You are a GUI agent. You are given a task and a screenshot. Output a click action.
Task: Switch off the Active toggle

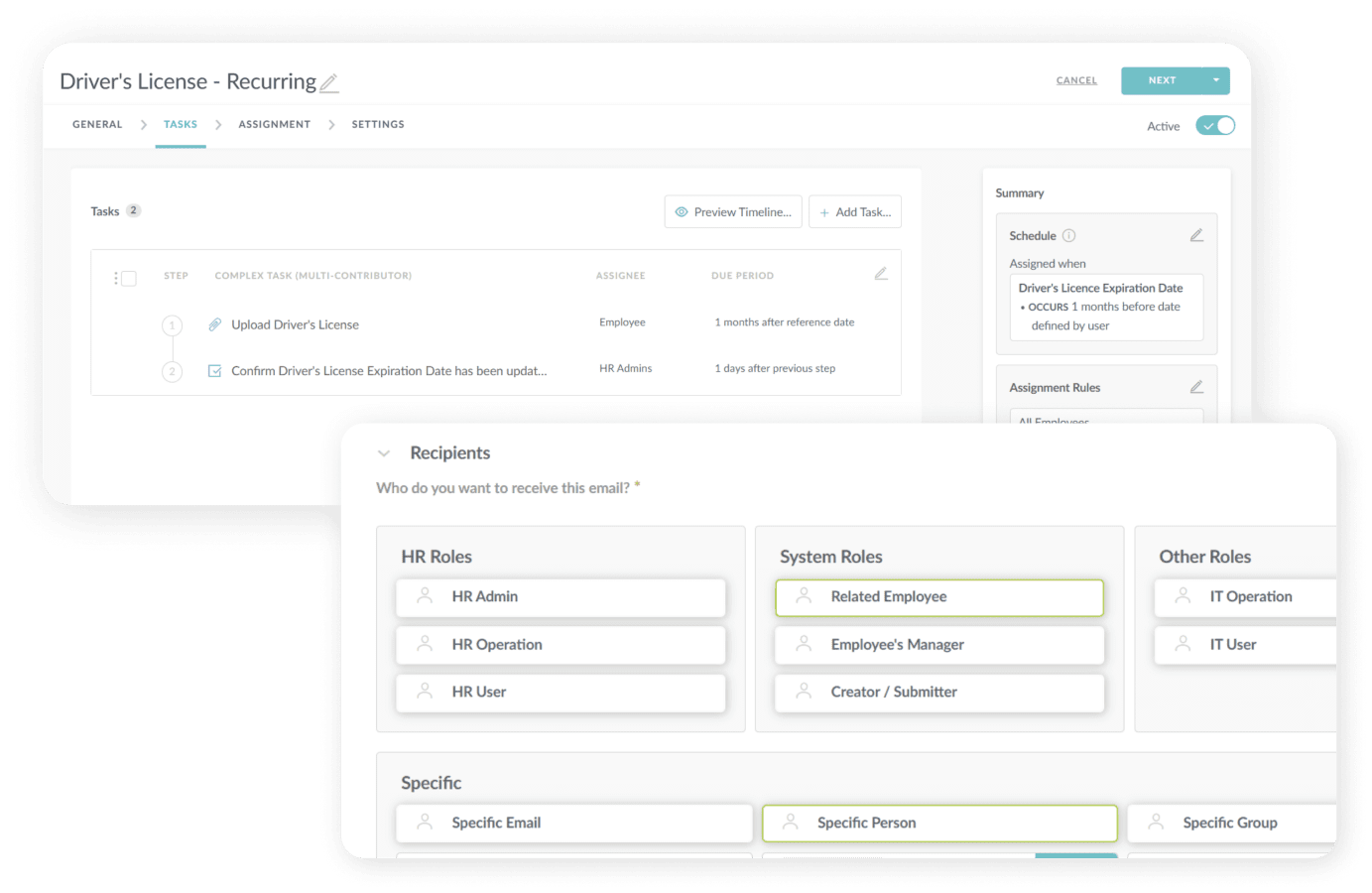[1214, 126]
